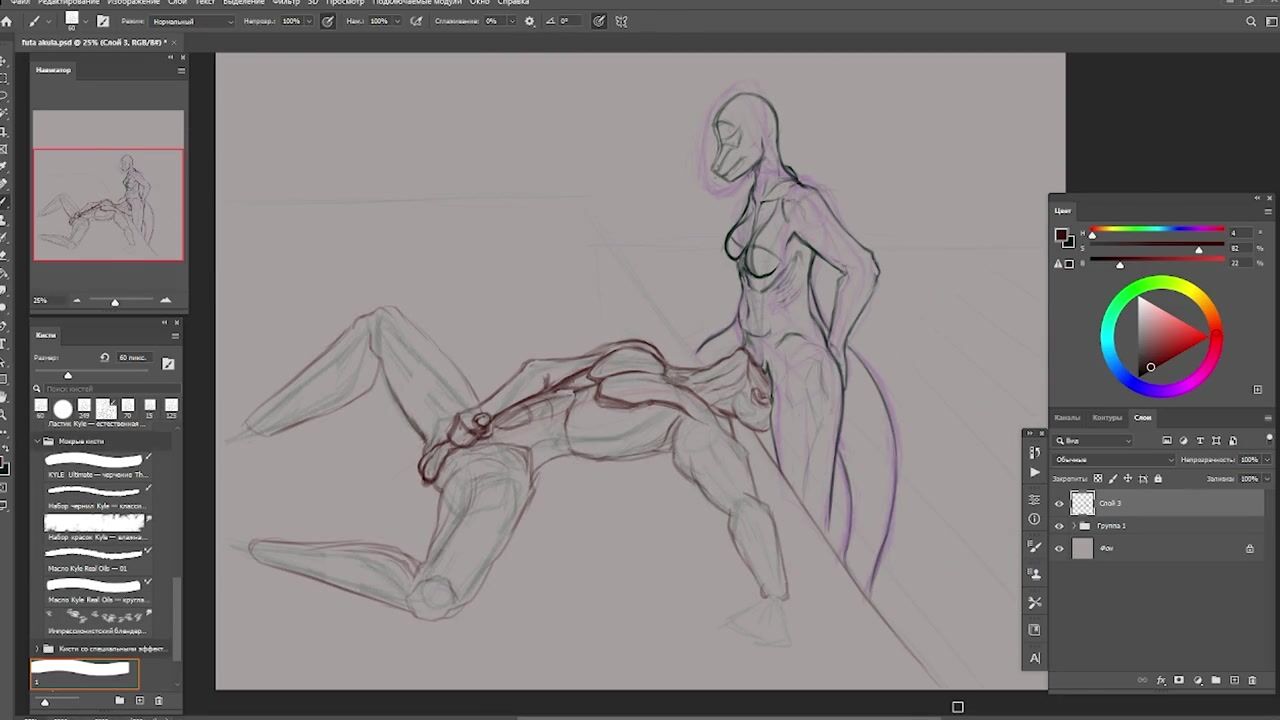Viewport: 1280px width, 720px height.
Task: Switch to the Каналы tab
Action: click(x=1067, y=418)
